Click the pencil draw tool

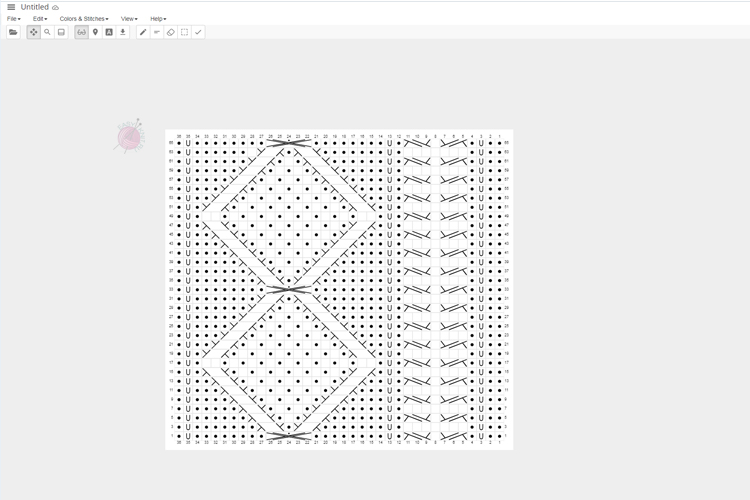pos(143,32)
